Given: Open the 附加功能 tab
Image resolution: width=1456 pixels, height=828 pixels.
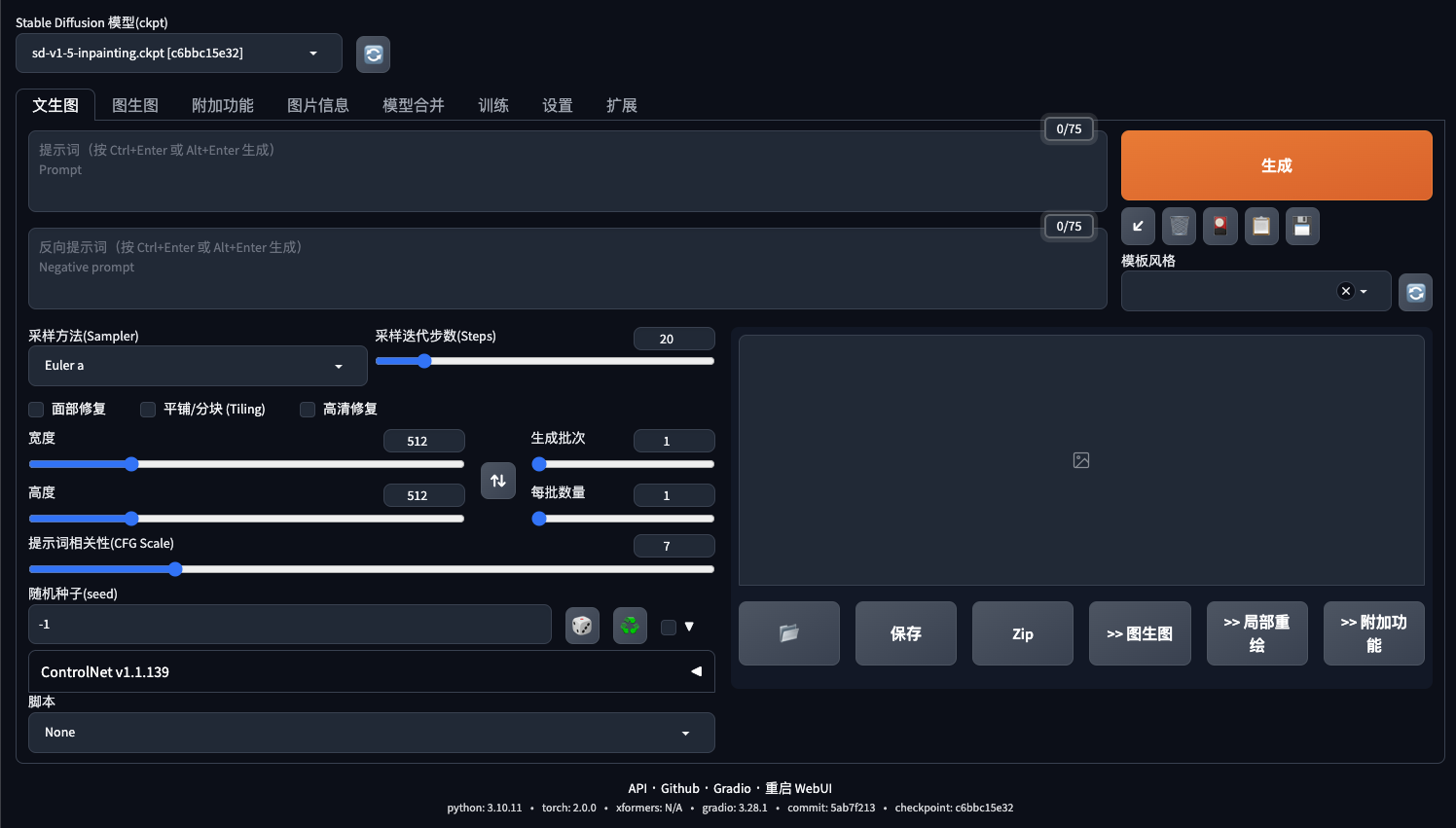Looking at the screenshot, I should [223, 105].
